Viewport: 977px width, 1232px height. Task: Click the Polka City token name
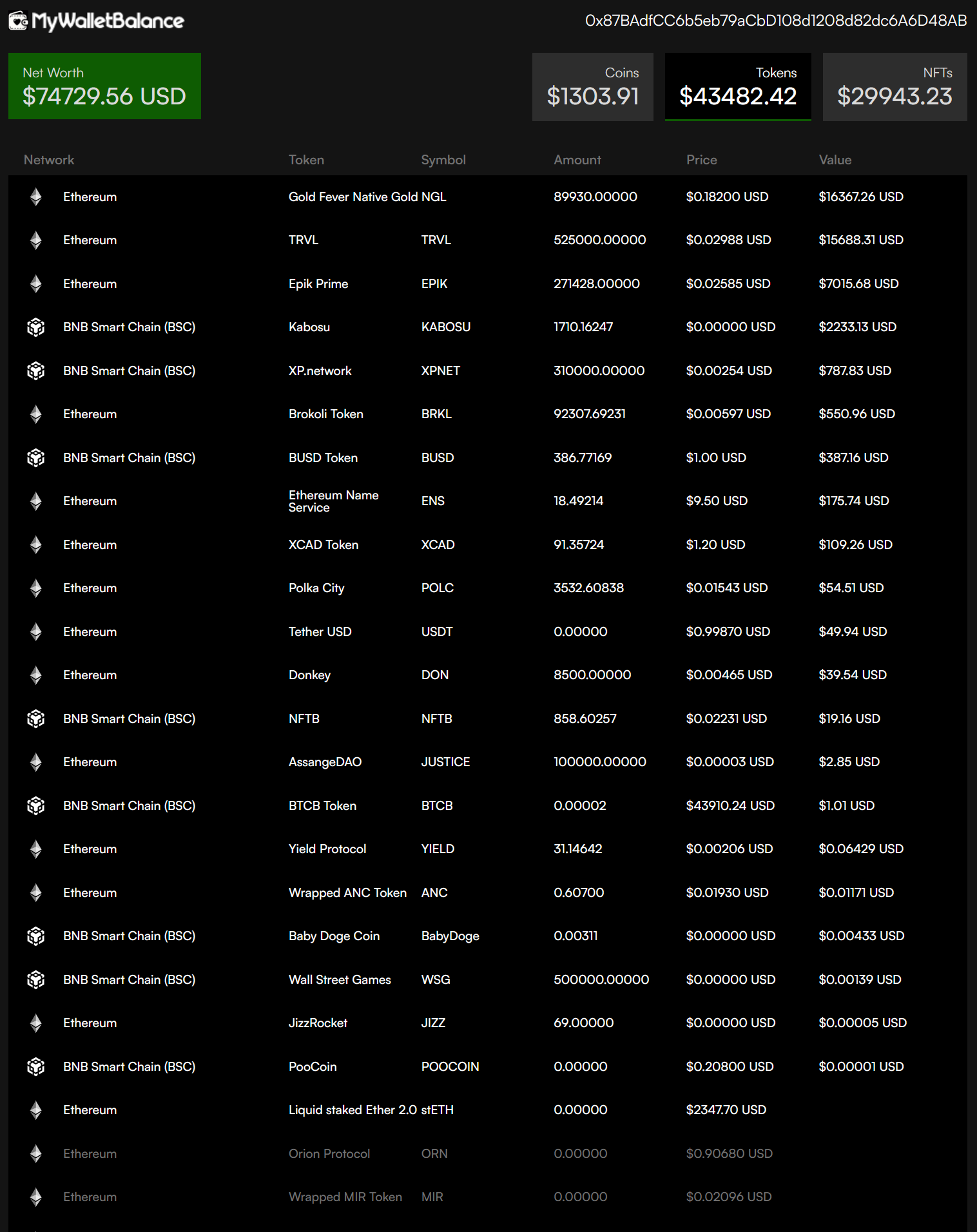[x=316, y=588]
